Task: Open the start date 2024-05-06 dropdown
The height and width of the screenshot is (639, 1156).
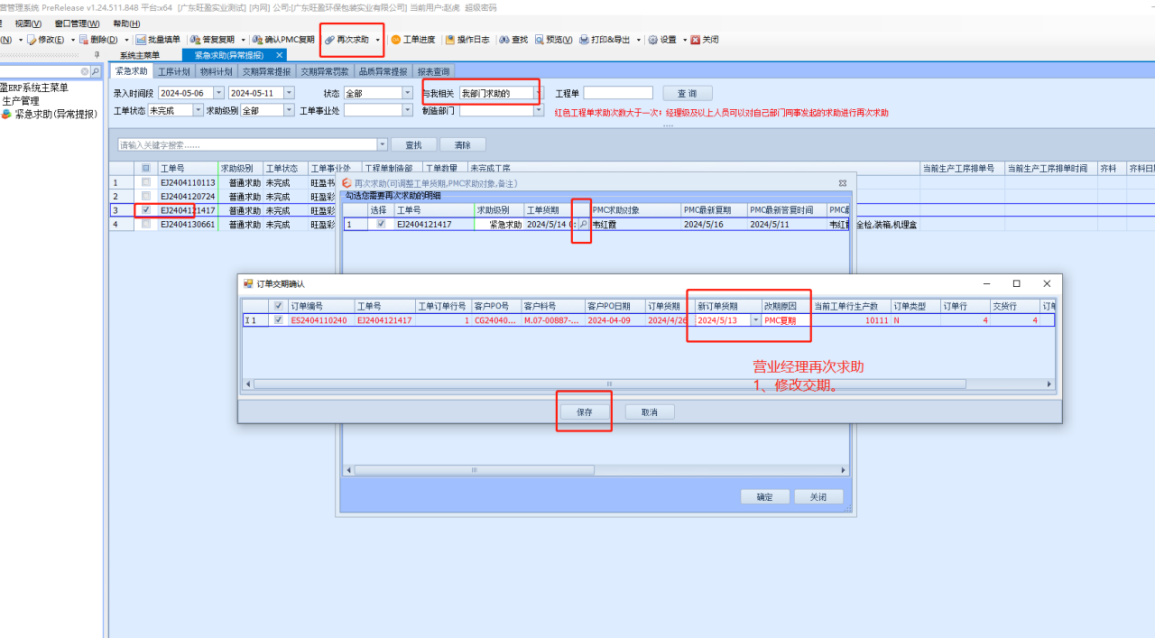Action: [x=218, y=93]
